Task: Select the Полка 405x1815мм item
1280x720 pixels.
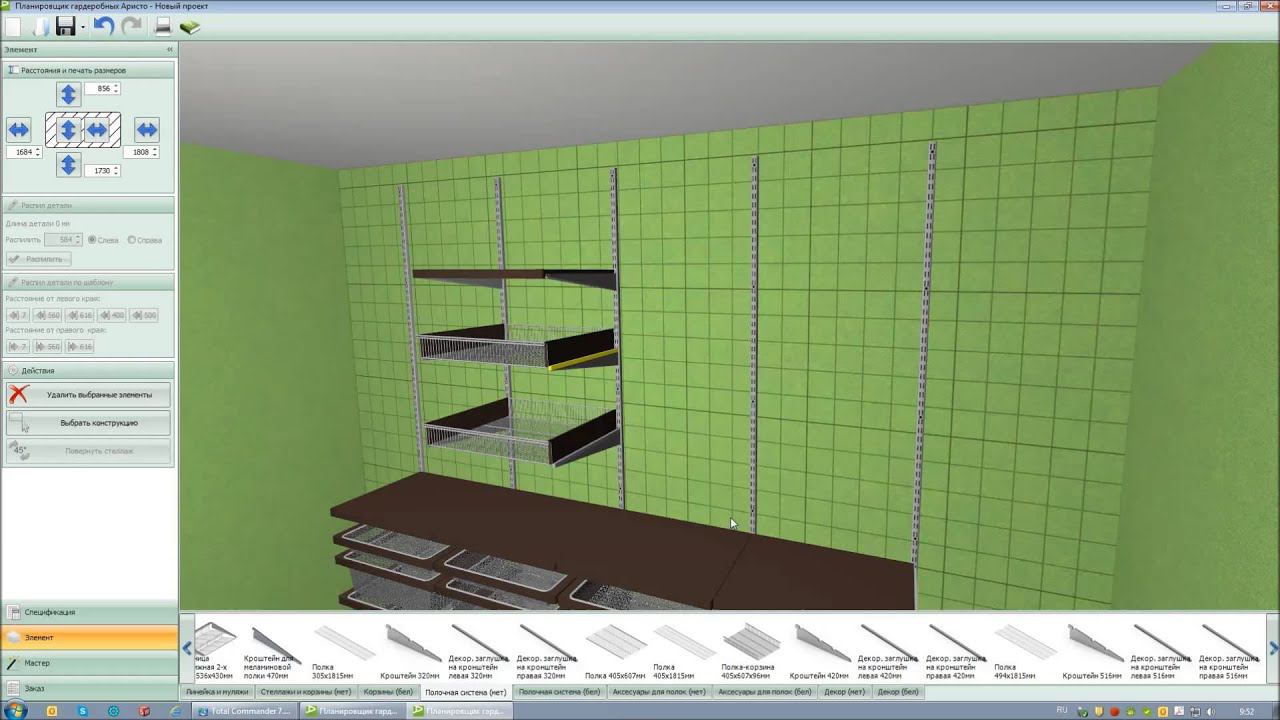Action: 683,650
